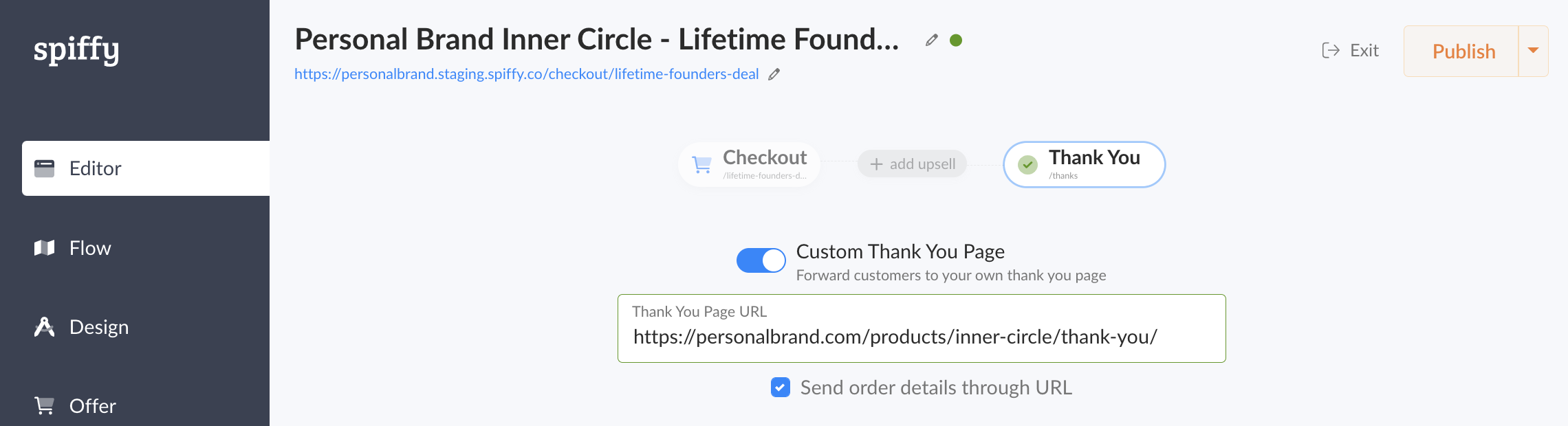Click the Exit arrow icon
The width and height of the screenshot is (1568, 426).
(x=1332, y=50)
